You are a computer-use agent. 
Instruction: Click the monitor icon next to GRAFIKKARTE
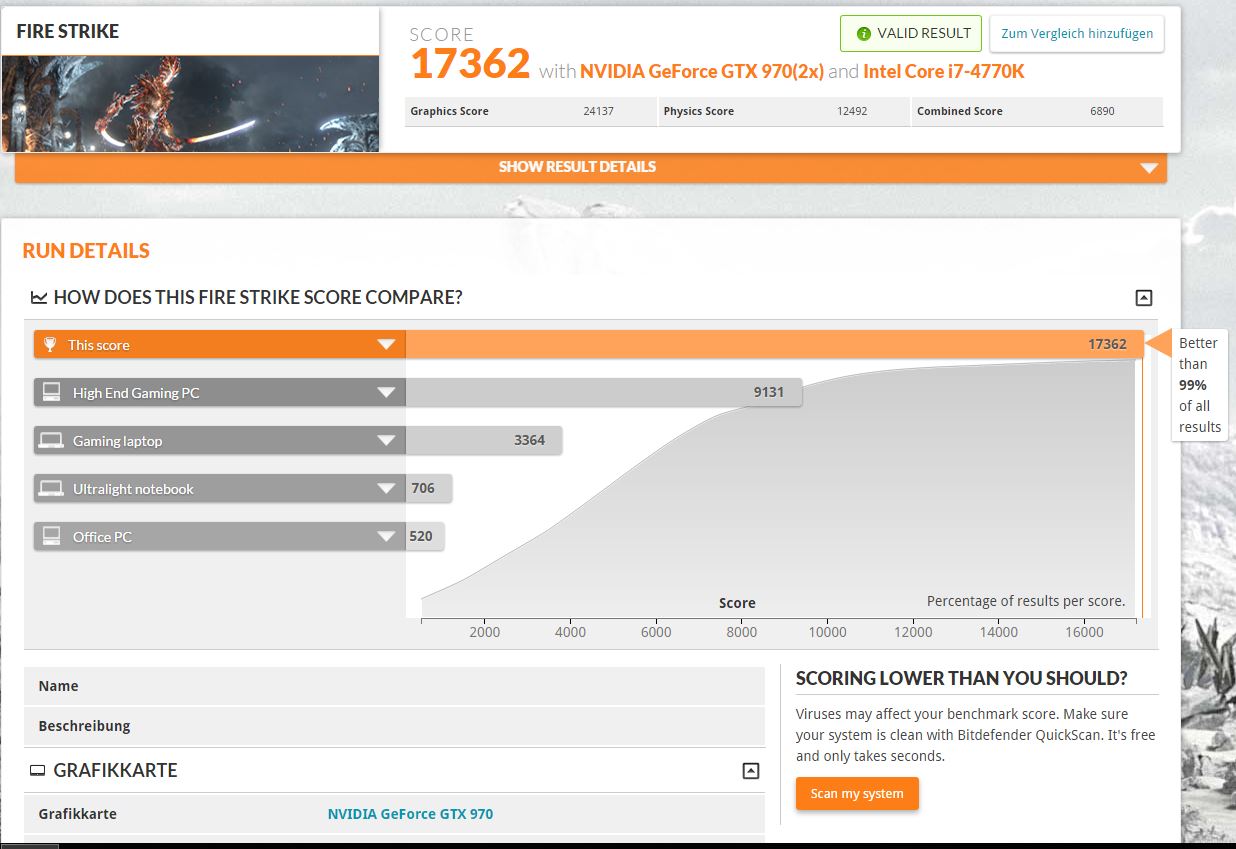pos(38,771)
